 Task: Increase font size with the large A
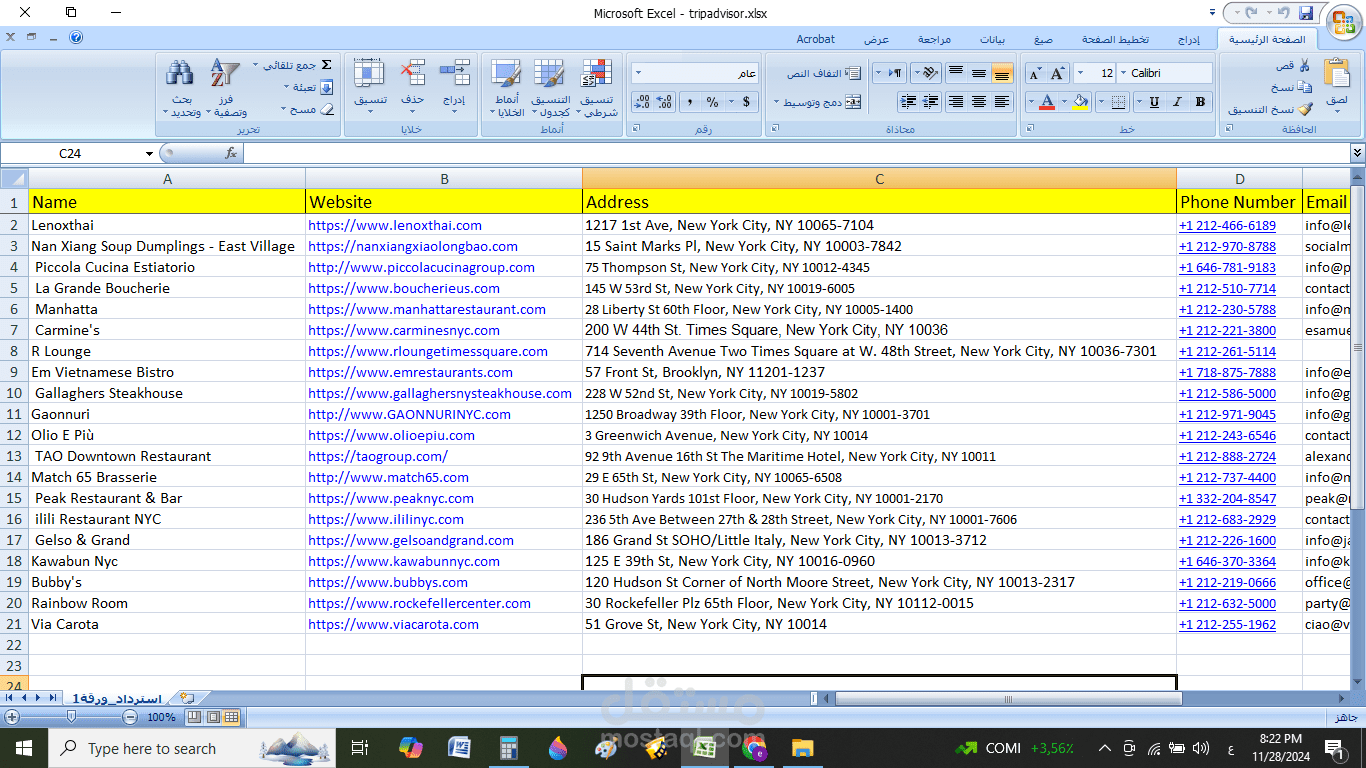(1057, 73)
